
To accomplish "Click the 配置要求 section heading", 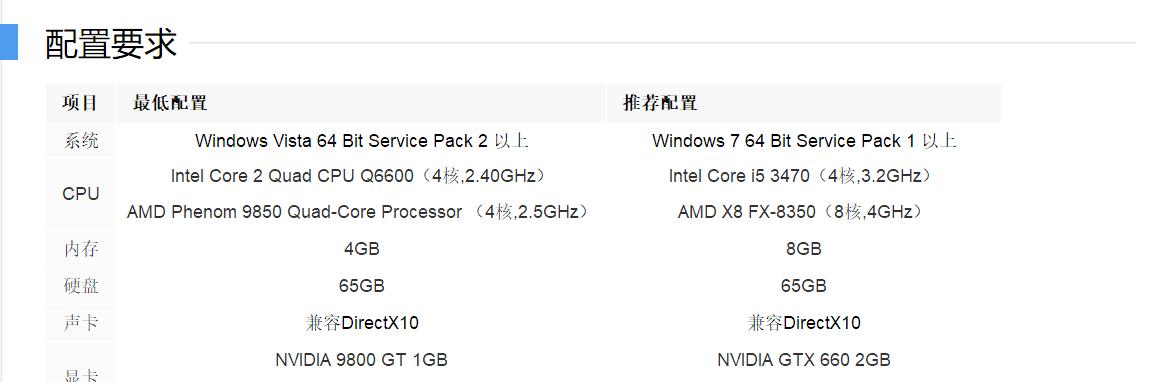I will click(x=111, y=43).
